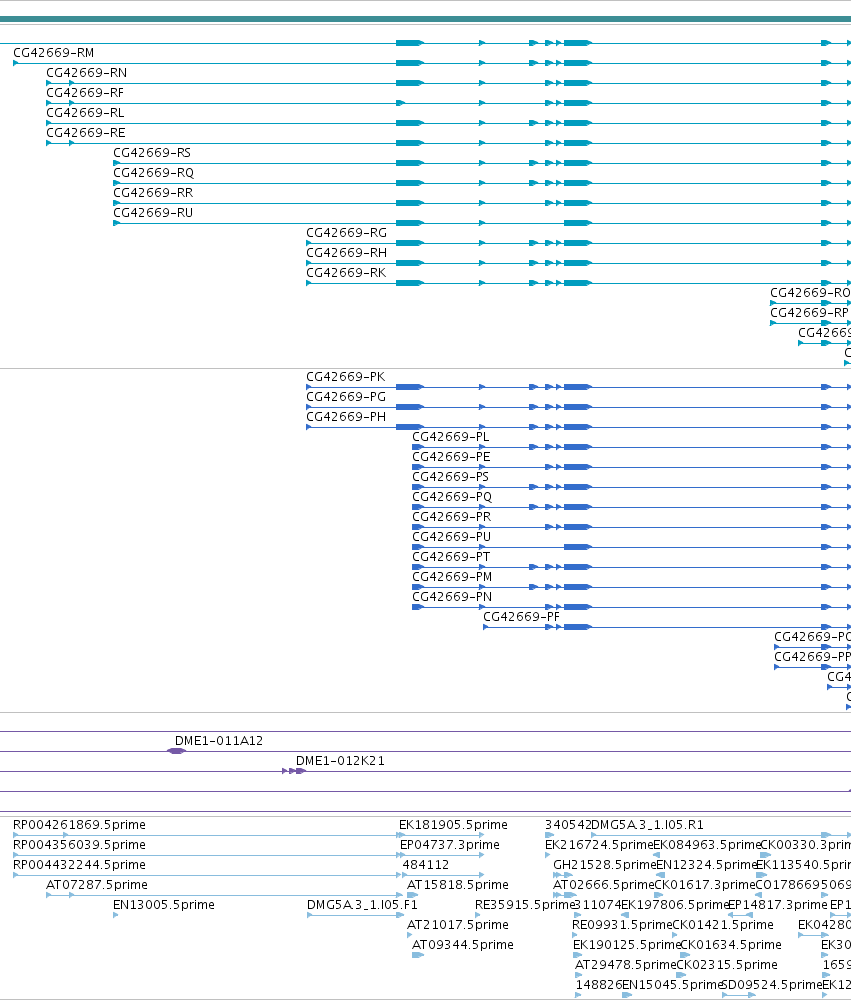This screenshot has width=851, height=1000.
Task: Select the DME1-012K21 feature label
Action: pos(340,761)
